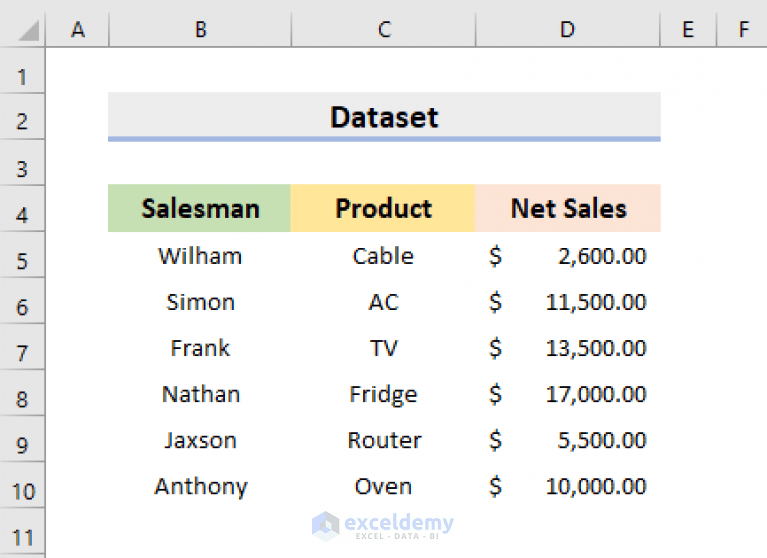Select column B header

(x=200, y=29)
